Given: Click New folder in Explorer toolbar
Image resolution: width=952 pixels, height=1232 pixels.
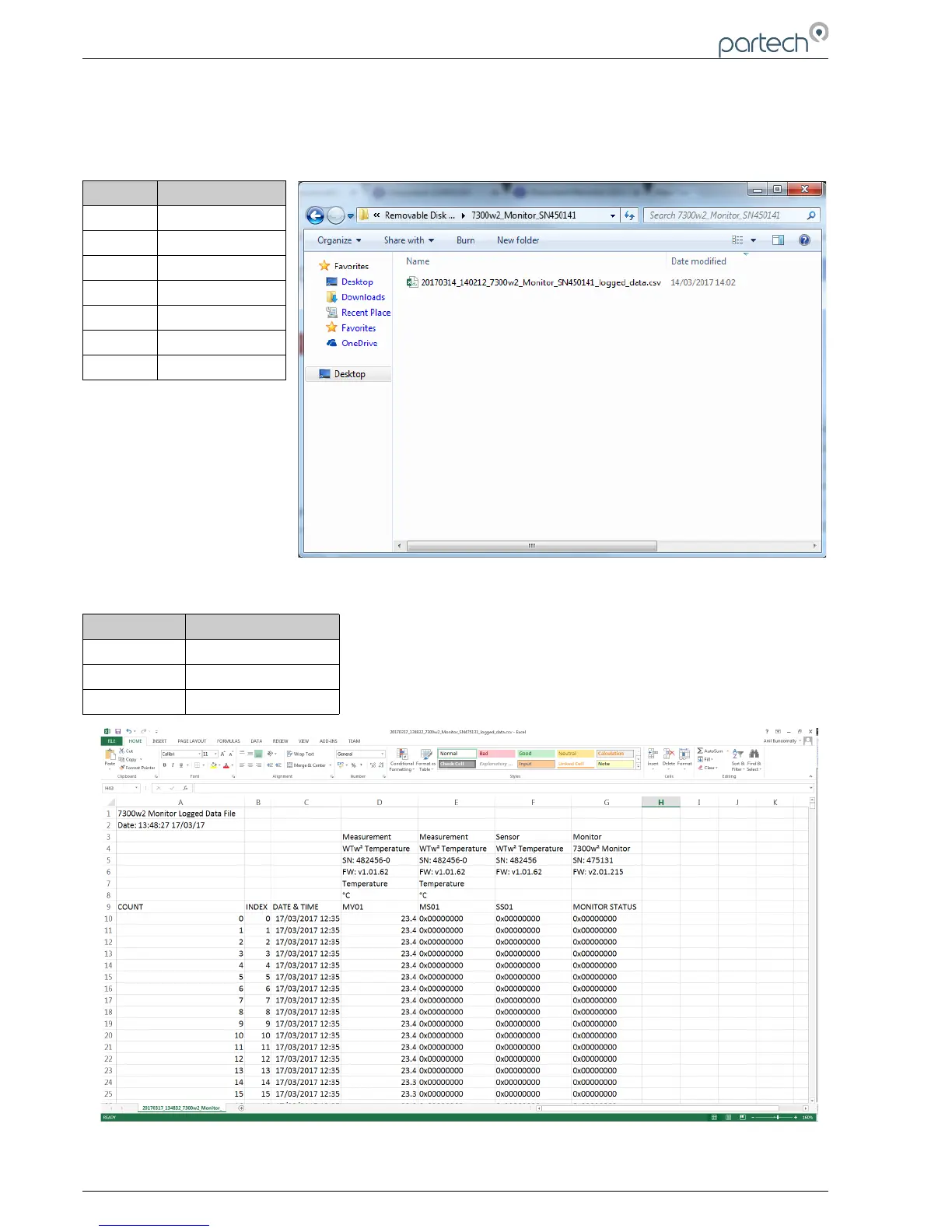Looking at the screenshot, I should [518, 240].
